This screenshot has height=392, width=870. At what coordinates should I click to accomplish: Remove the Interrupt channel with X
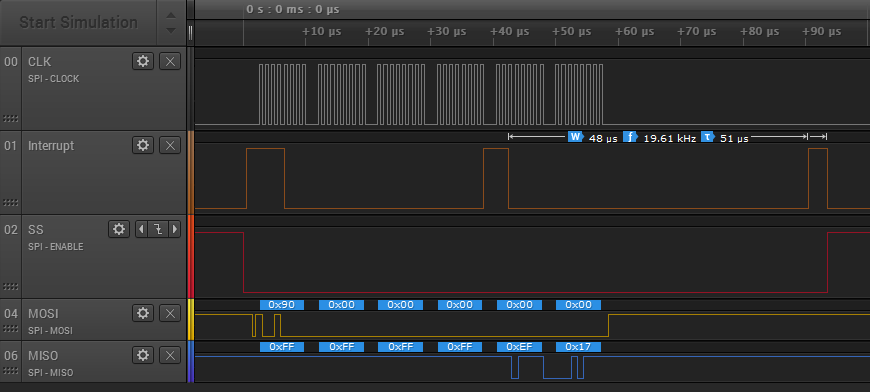pyautogui.click(x=170, y=145)
